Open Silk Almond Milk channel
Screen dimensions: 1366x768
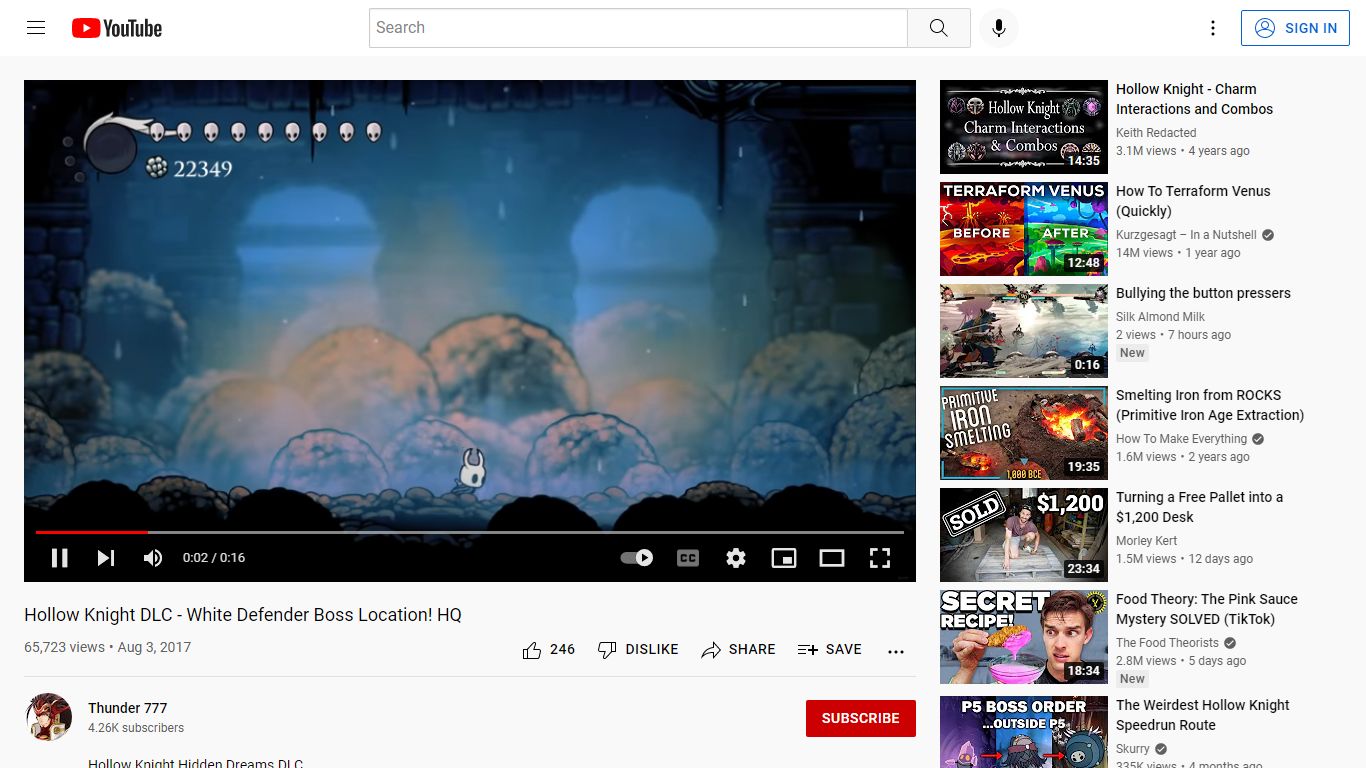pos(1160,317)
